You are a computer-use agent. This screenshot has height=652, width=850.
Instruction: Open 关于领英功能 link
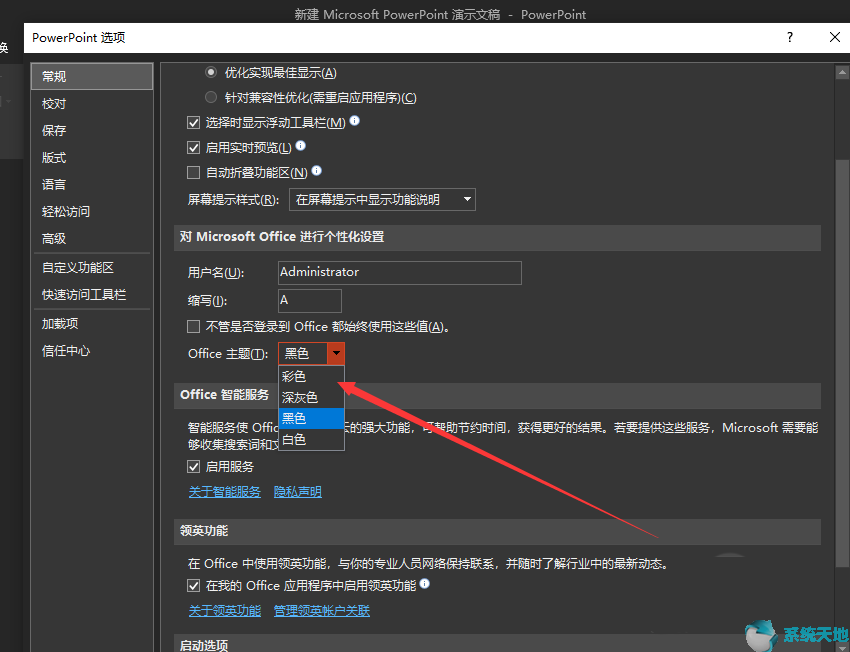tap(224, 611)
